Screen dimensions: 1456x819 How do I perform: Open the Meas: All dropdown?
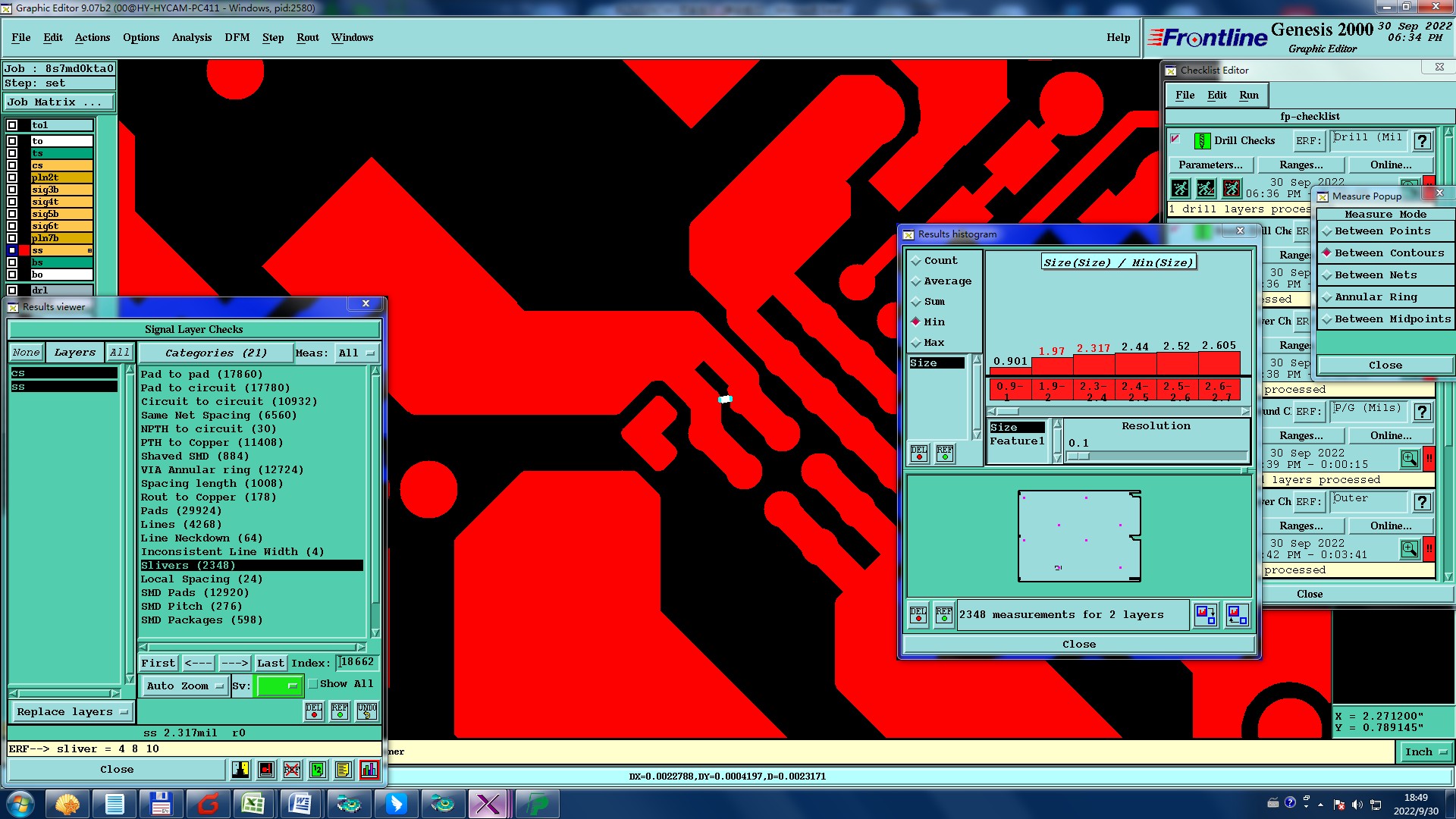click(356, 353)
